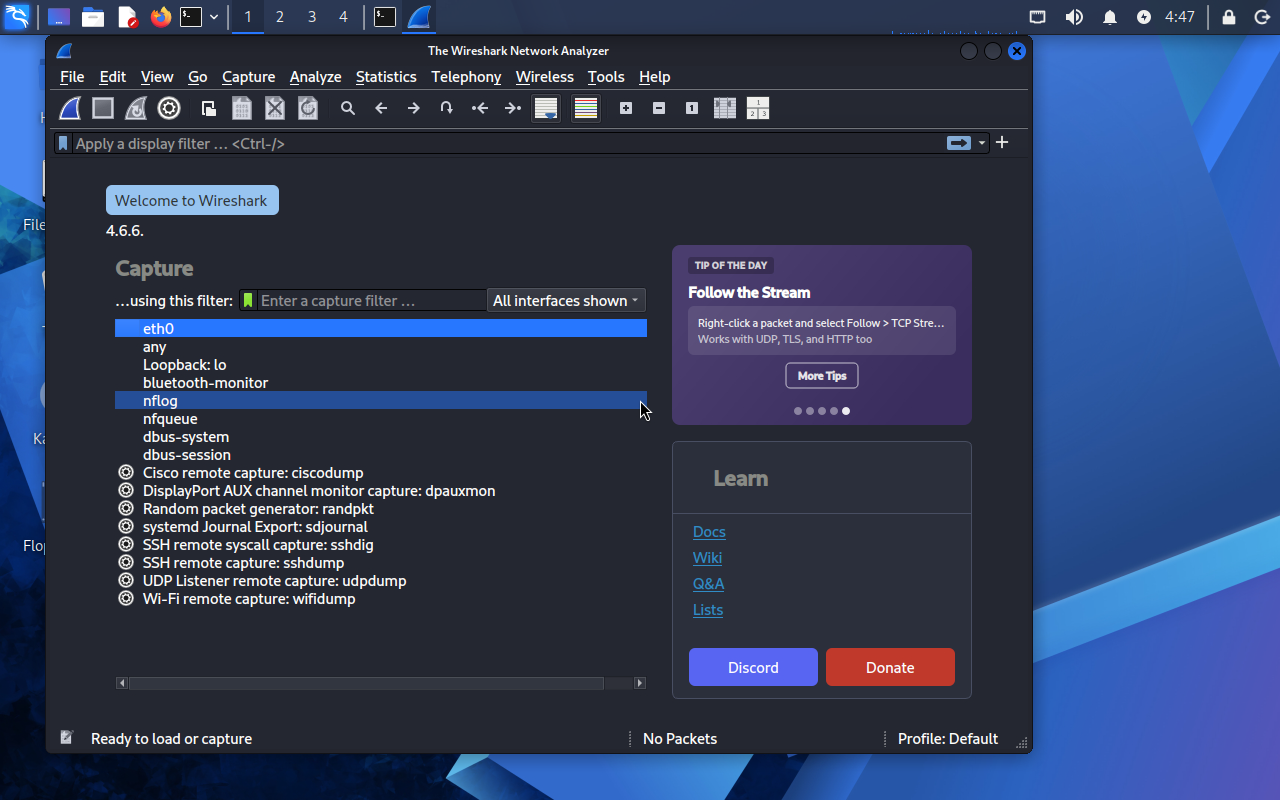
Task: Click the reset layout panes toolbar icon
Action: coord(758,108)
